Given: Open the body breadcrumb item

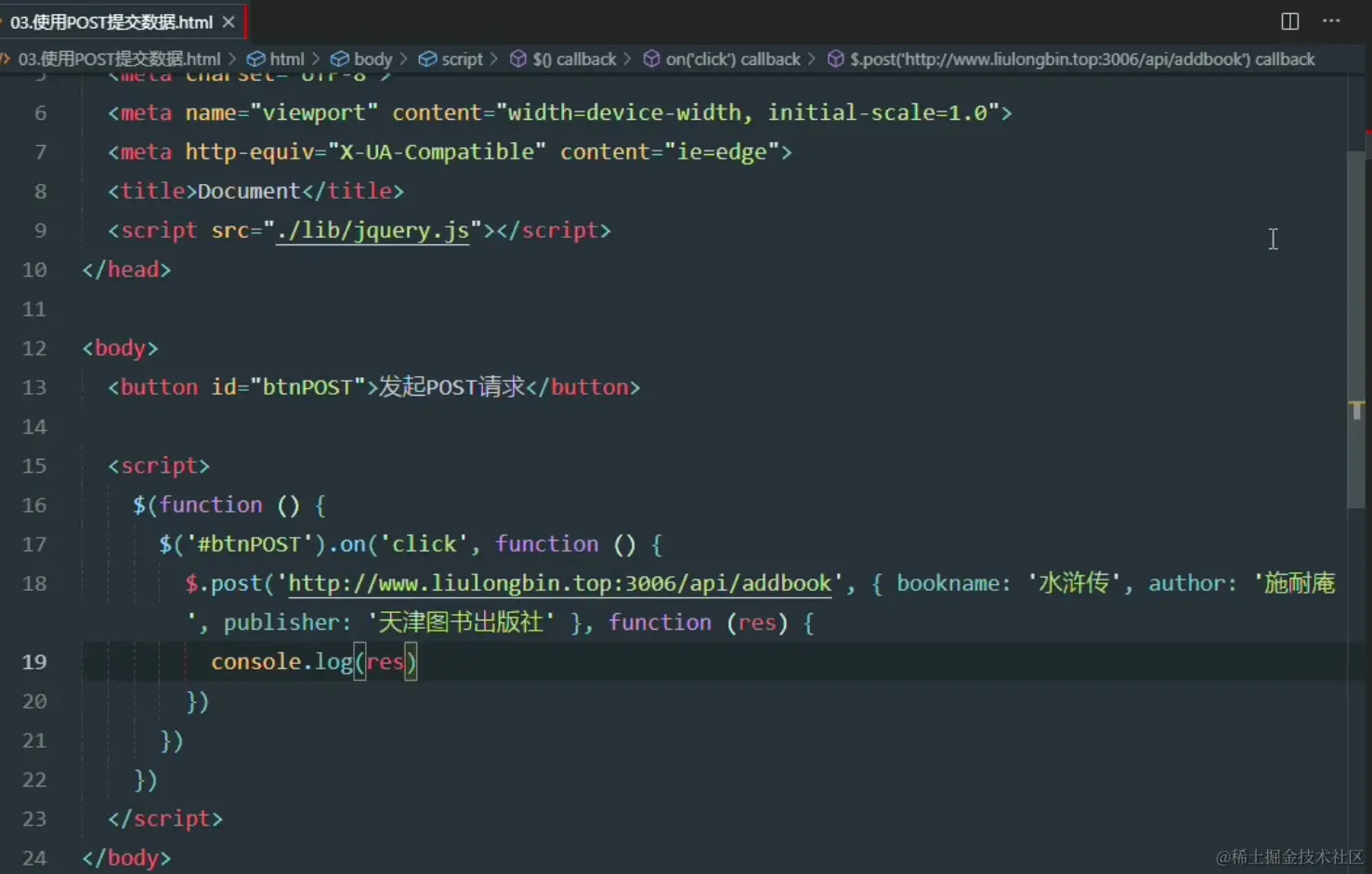Looking at the screenshot, I should tap(373, 59).
